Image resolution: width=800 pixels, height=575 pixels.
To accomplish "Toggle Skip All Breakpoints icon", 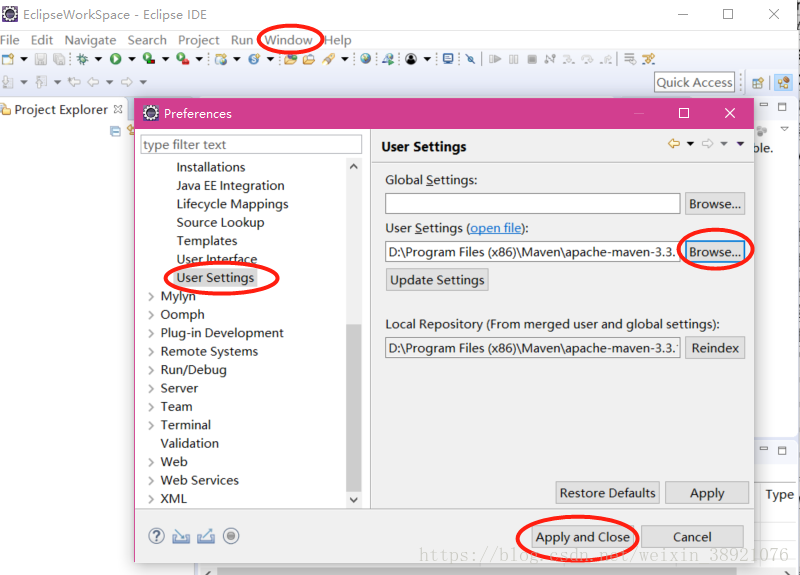I will [x=470, y=59].
